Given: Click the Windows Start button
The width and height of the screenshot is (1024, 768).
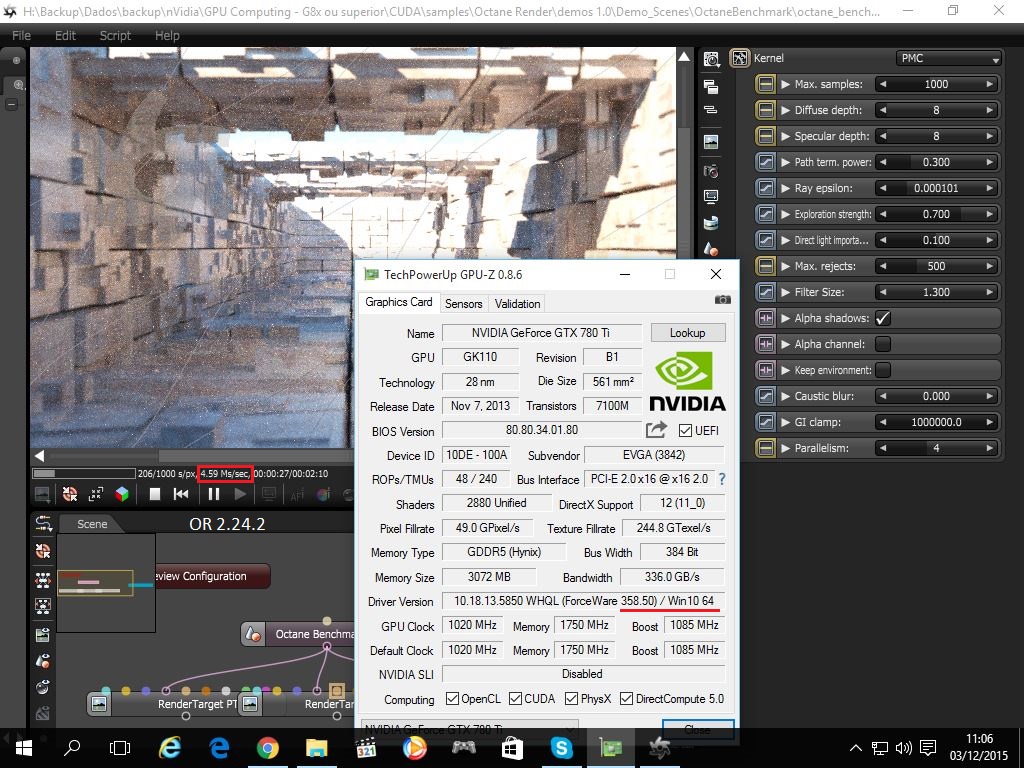Looking at the screenshot, I should tap(24, 747).
